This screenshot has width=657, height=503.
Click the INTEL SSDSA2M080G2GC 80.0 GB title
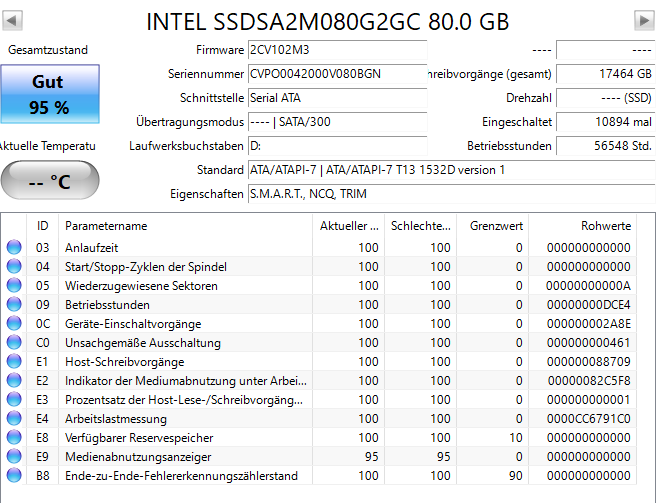328,22
